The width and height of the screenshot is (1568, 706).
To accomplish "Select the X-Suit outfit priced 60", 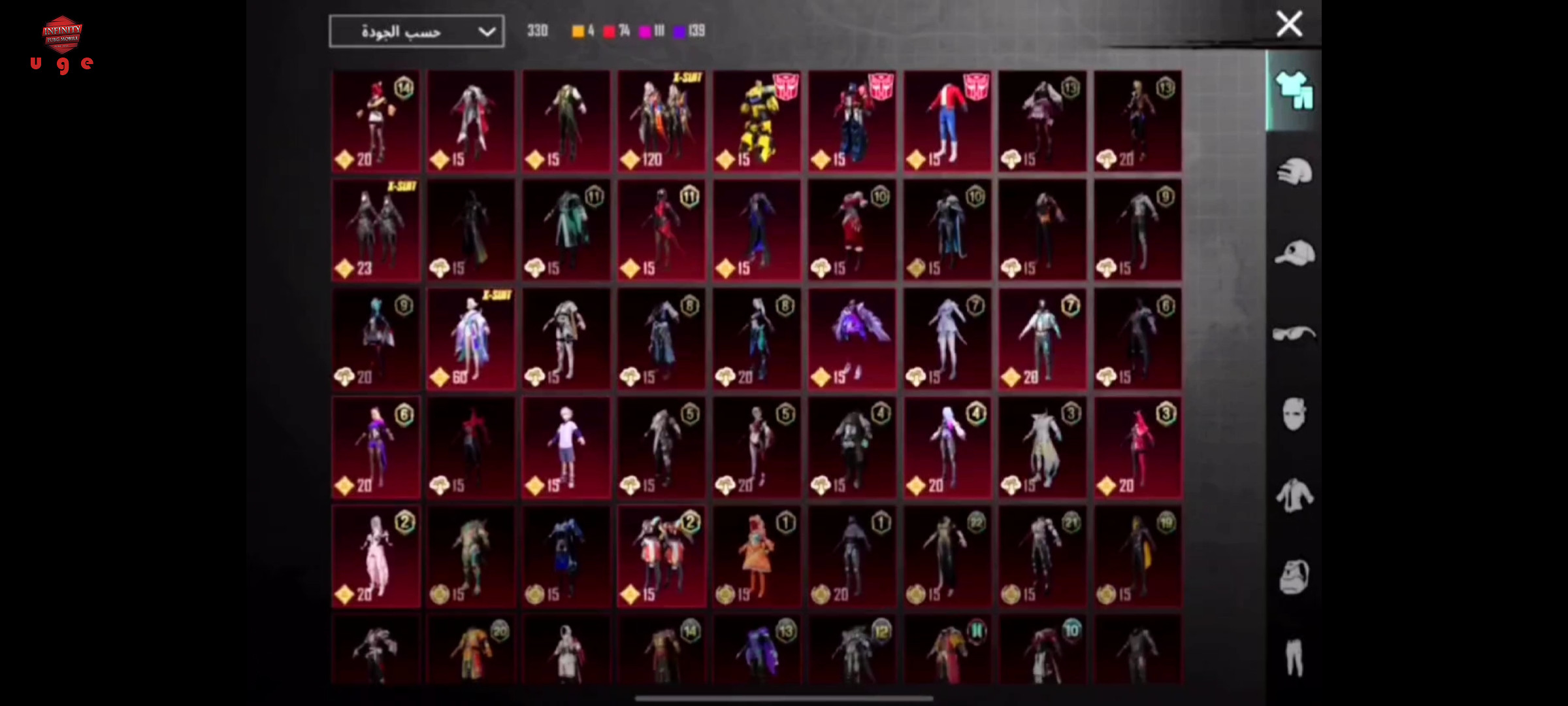I will coord(470,339).
